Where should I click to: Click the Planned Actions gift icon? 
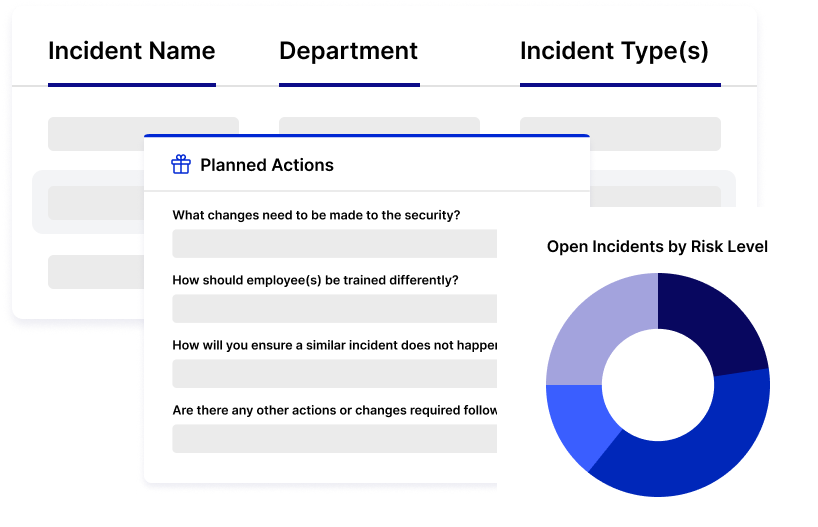click(181, 164)
